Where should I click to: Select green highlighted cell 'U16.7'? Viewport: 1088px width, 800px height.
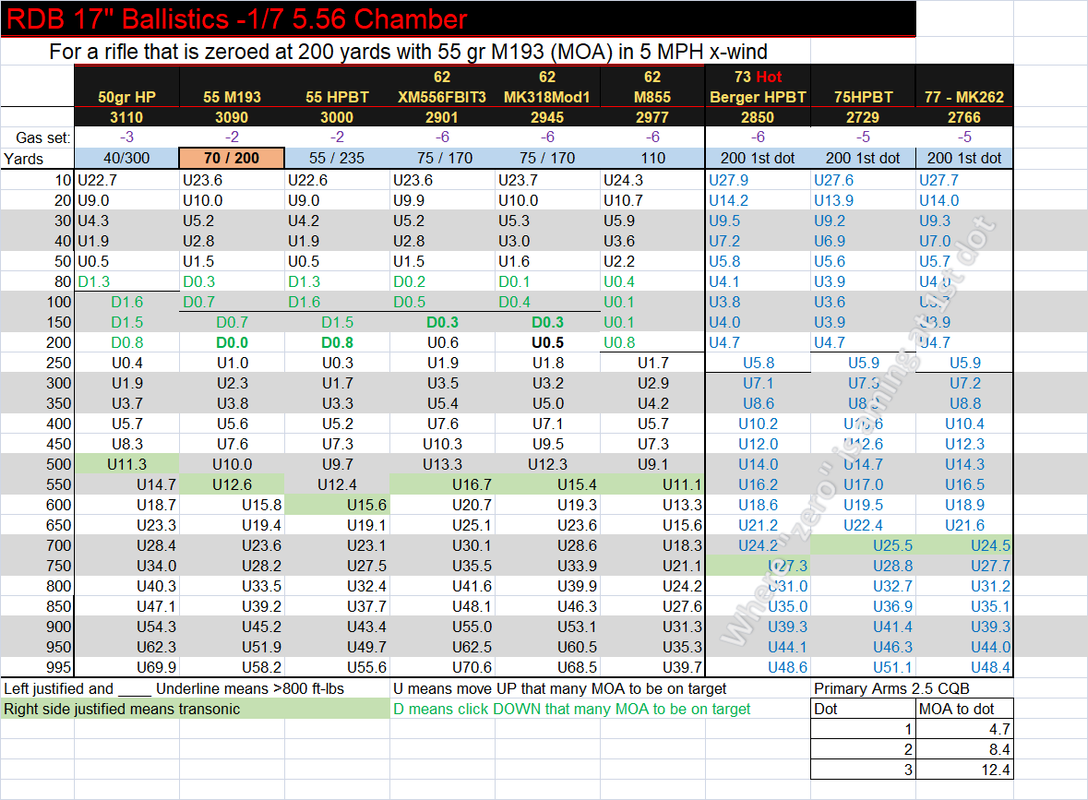(442, 484)
